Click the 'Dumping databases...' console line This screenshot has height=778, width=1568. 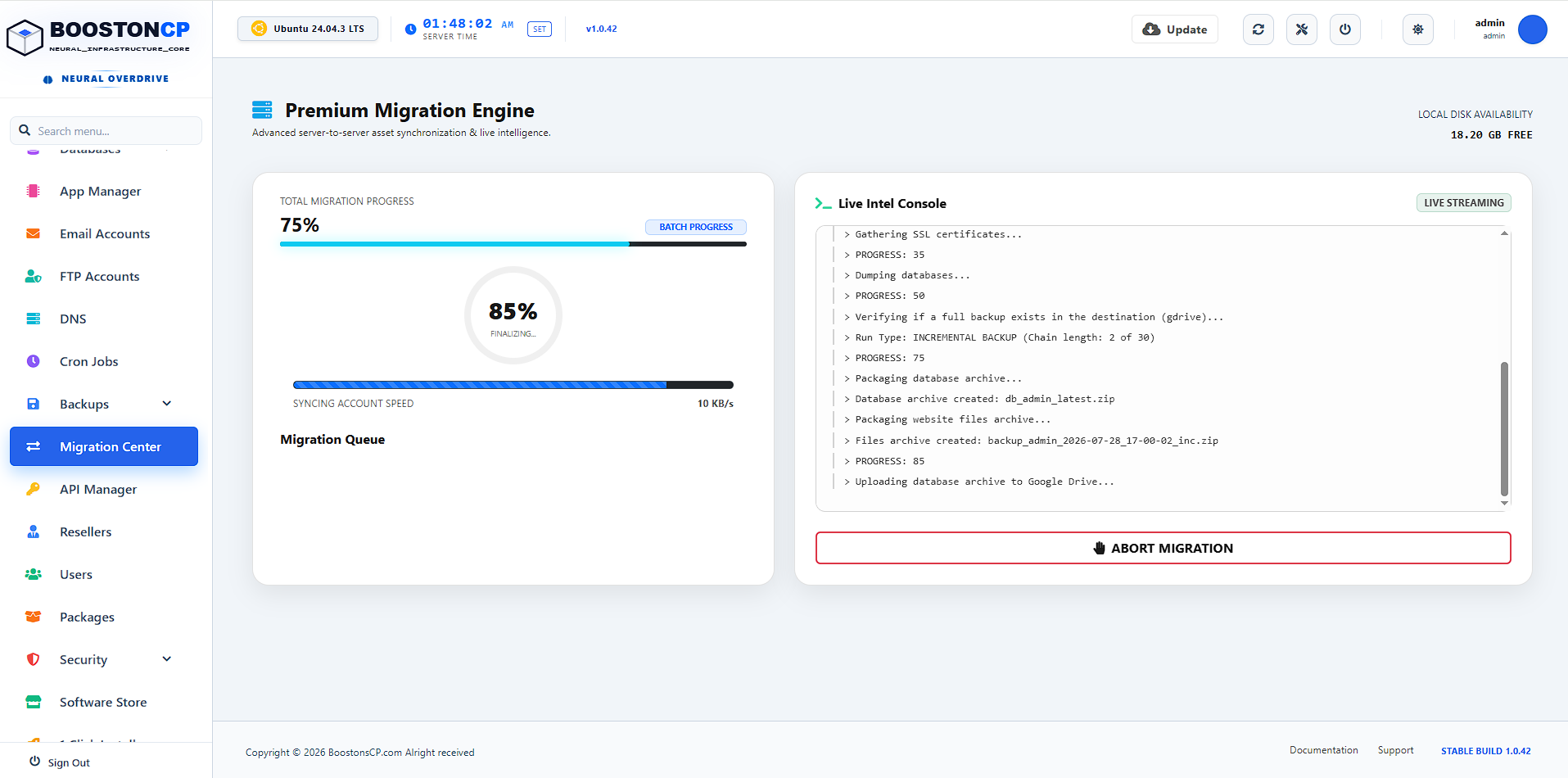(x=912, y=275)
